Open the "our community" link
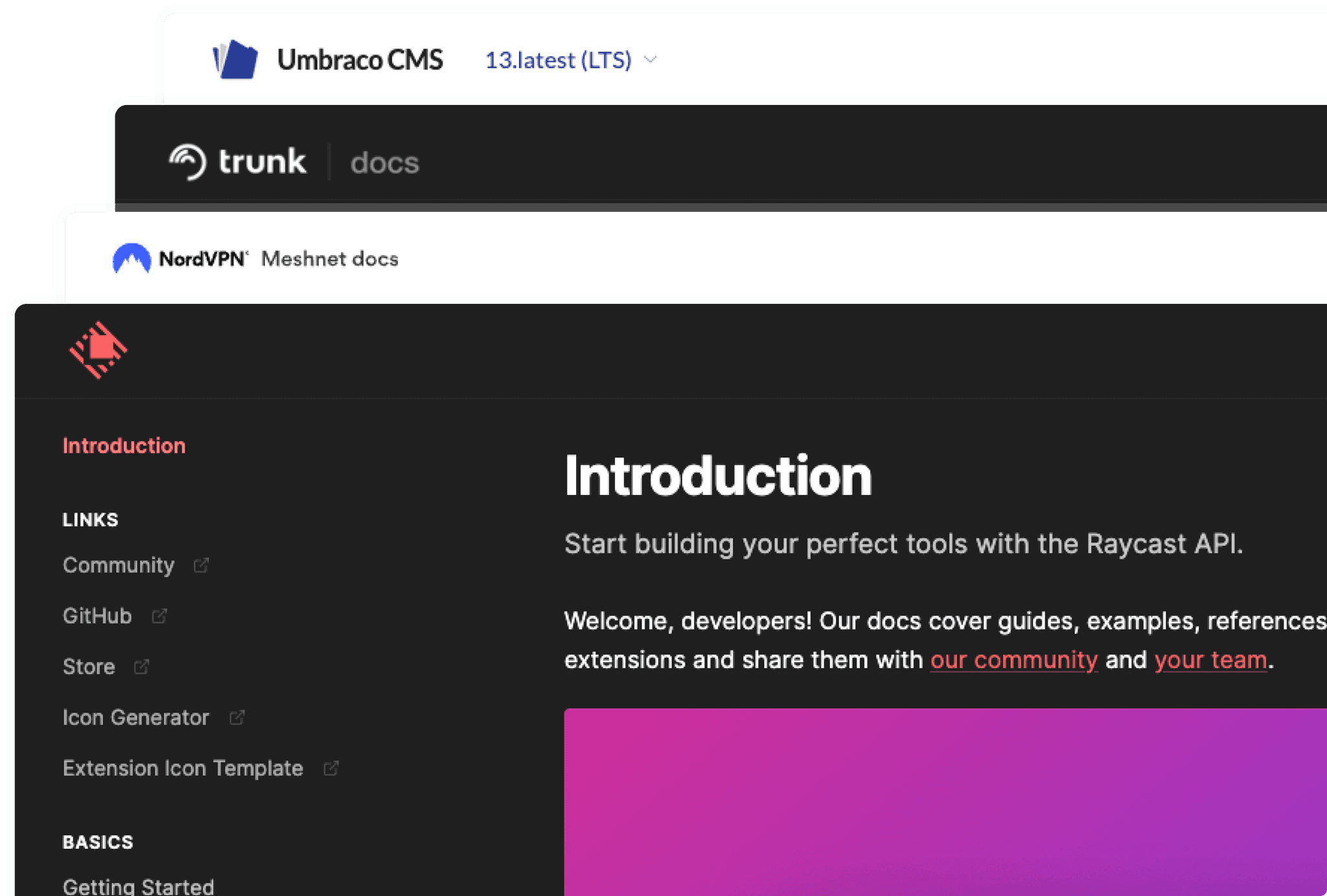The width and height of the screenshot is (1327, 896). (1013, 660)
